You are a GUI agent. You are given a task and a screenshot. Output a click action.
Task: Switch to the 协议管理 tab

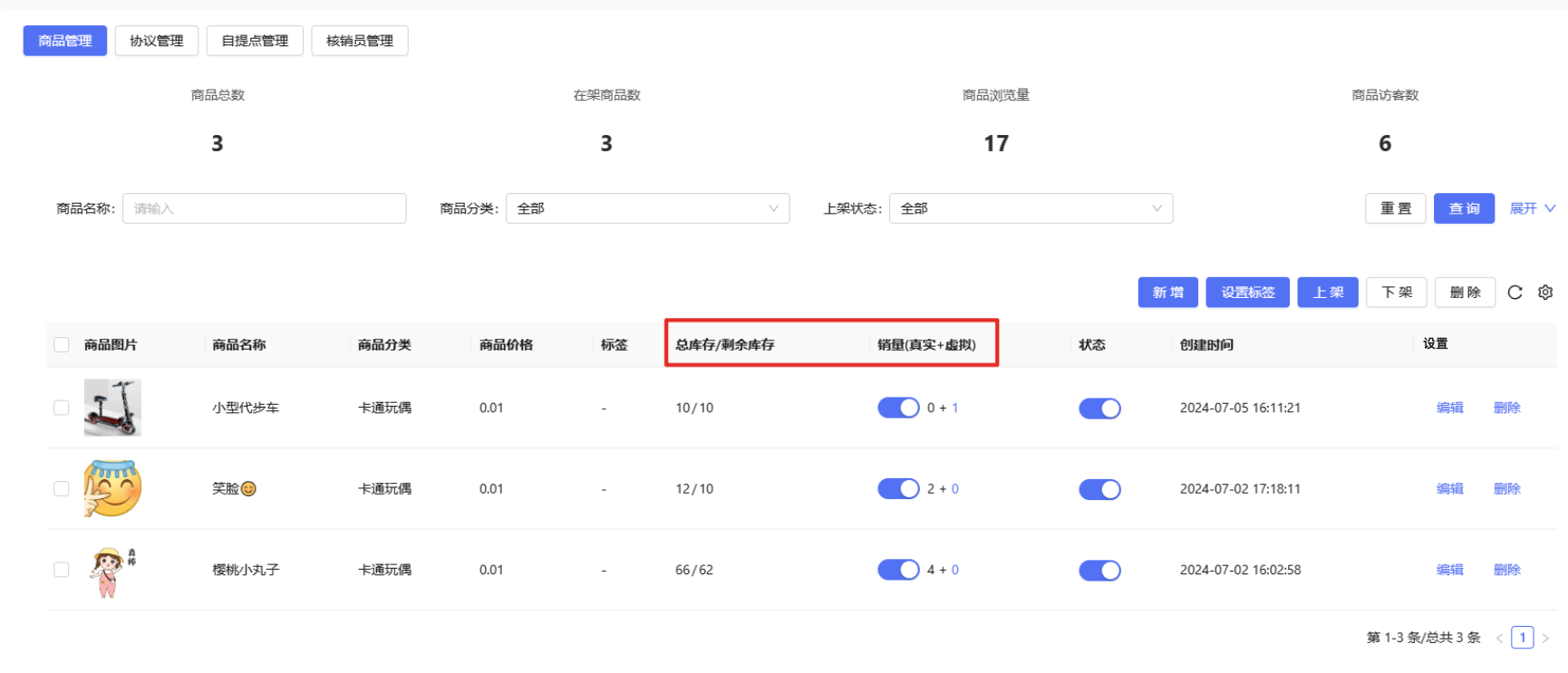pyautogui.click(x=156, y=41)
